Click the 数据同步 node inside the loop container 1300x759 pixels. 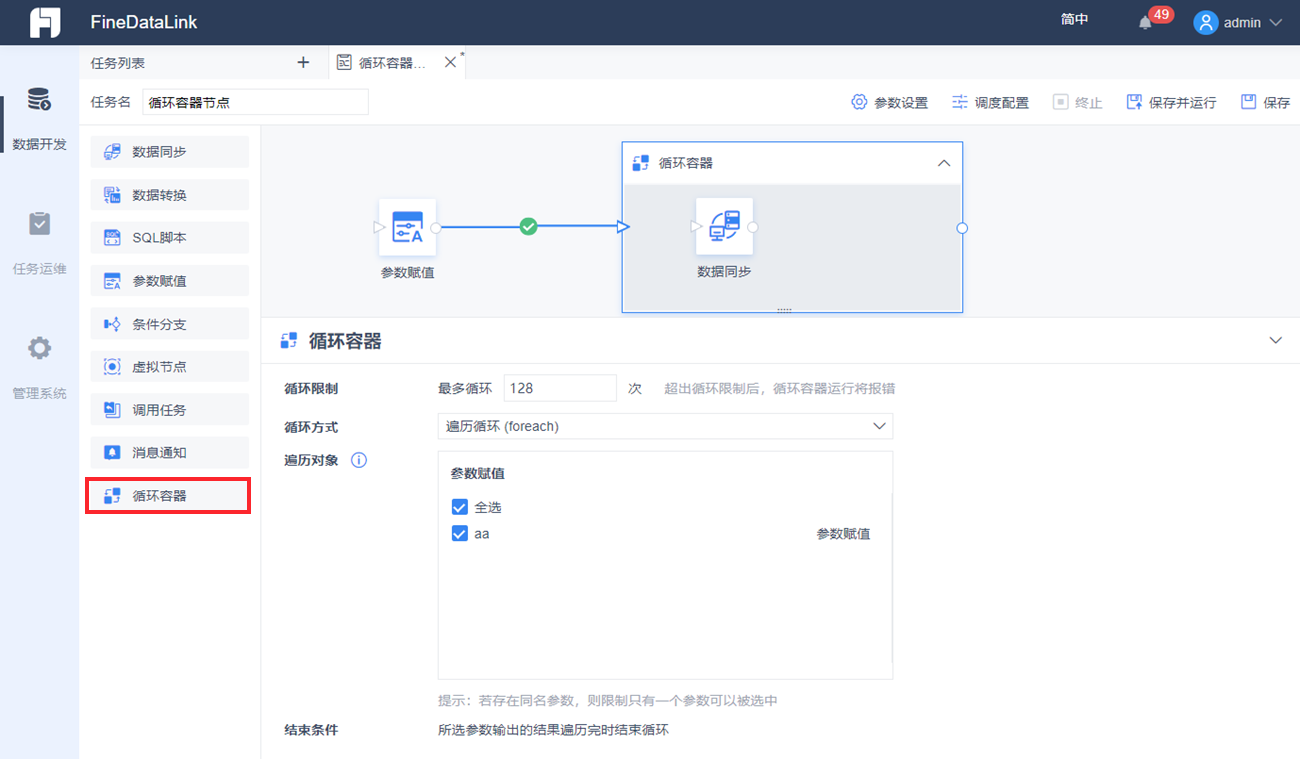point(724,227)
